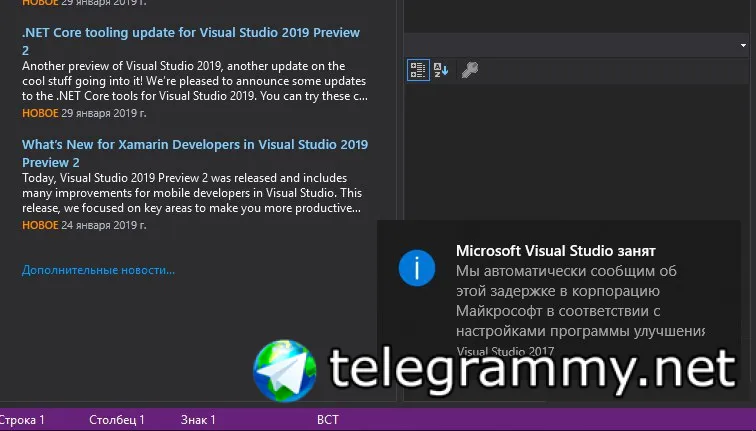This screenshot has width=756, height=431.
Task: Click the notification body message text
Action: (580, 301)
